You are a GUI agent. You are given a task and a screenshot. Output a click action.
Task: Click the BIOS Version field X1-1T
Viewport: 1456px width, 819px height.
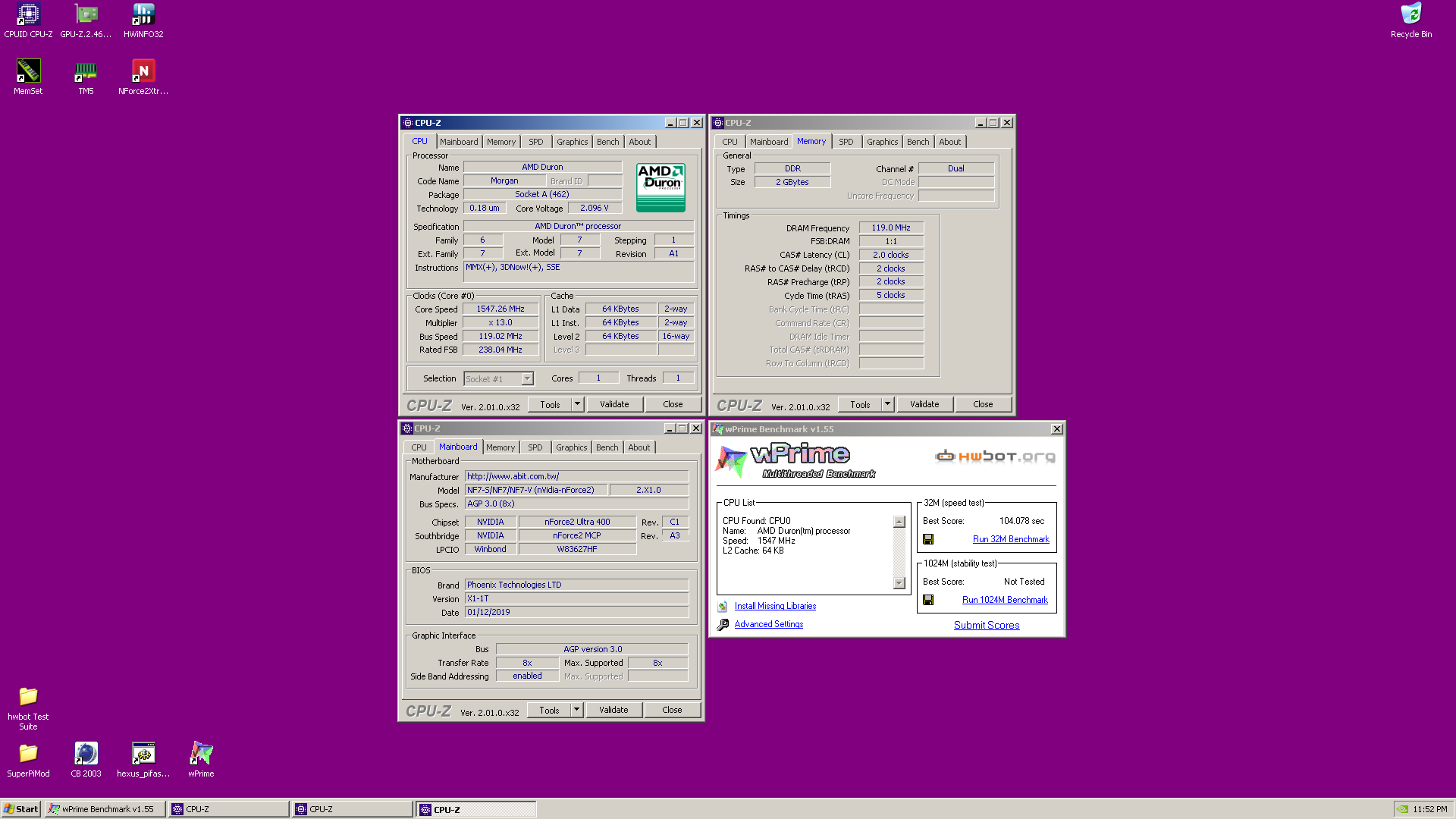pos(576,599)
